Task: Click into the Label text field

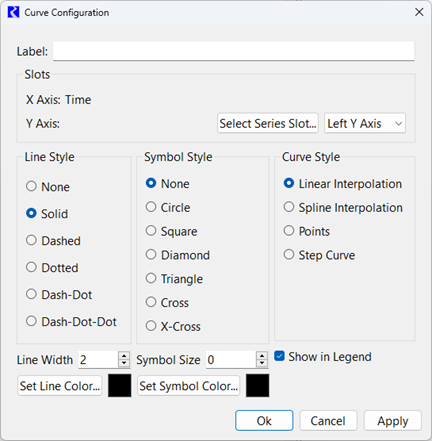Action: (x=234, y=51)
